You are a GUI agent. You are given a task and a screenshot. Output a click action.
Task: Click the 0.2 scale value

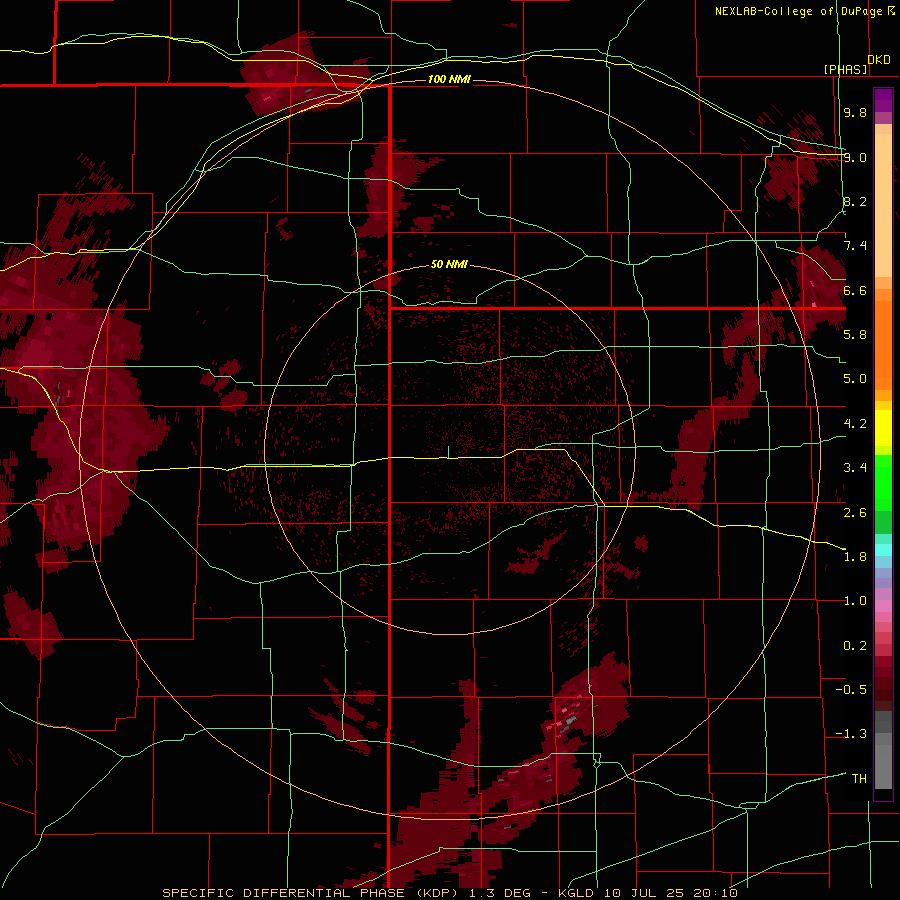(x=855, y=646)
